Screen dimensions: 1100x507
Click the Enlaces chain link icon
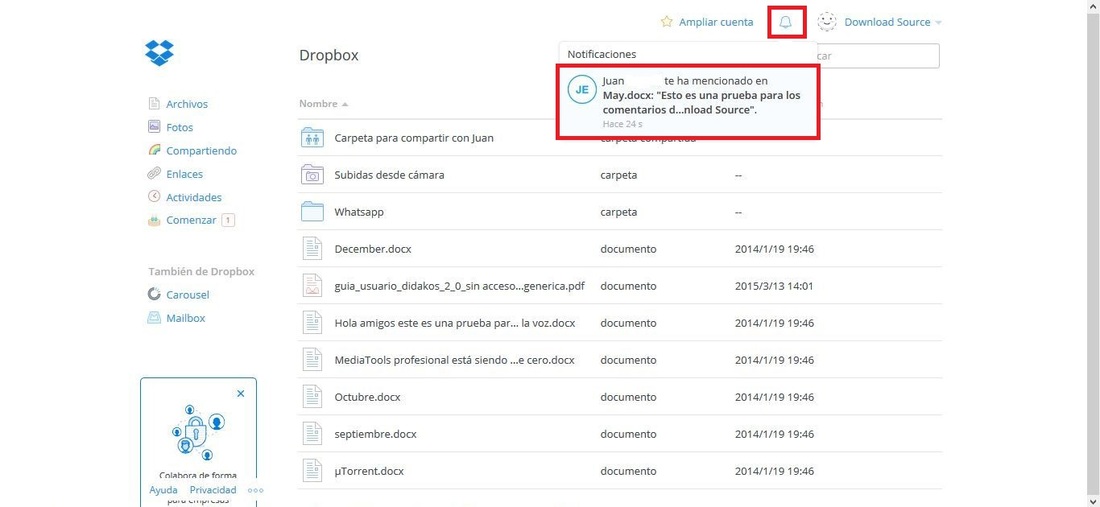click(x=154, y=173)
